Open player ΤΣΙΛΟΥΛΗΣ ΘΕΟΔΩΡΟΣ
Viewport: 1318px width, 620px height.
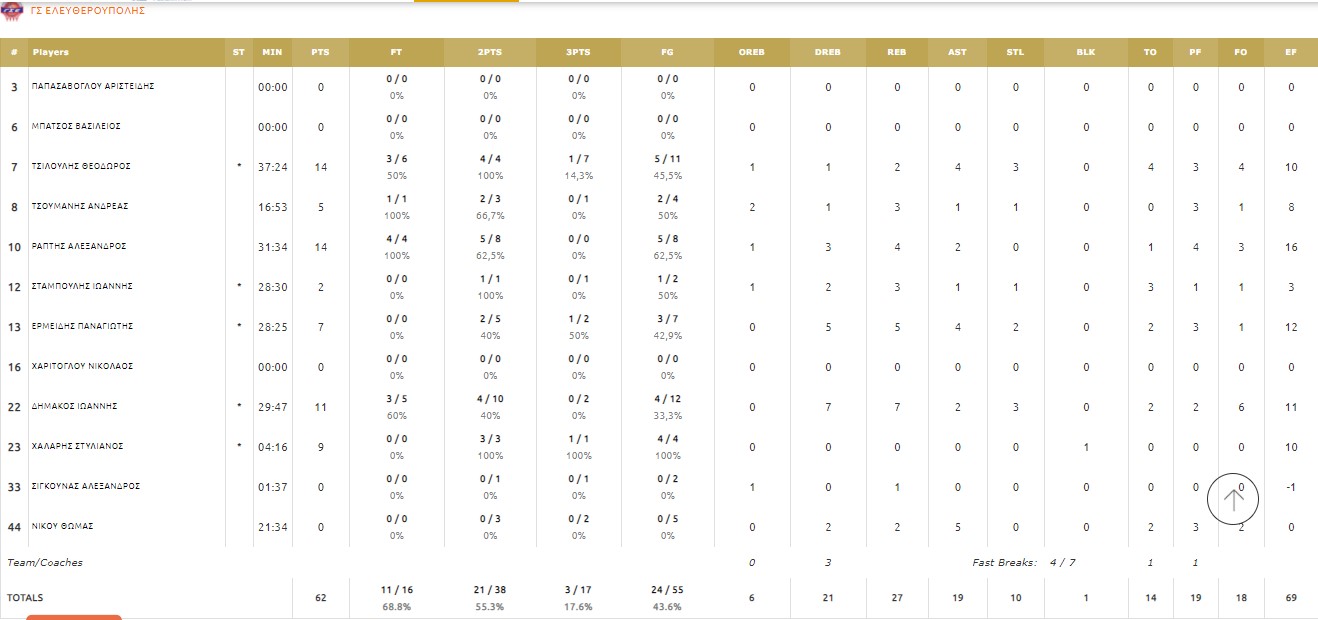(81, 166)
